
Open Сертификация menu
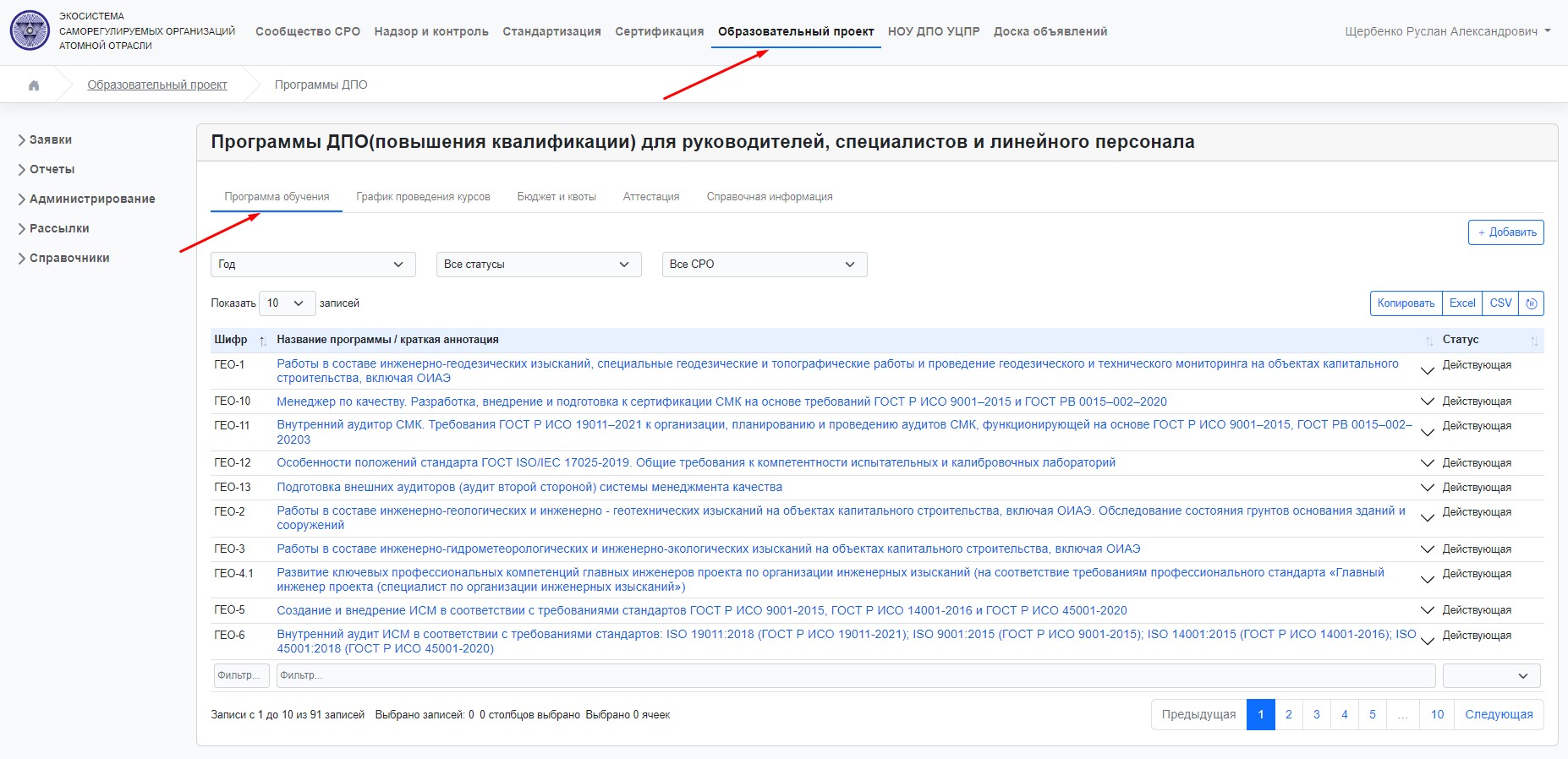click(x=660, y=31)
